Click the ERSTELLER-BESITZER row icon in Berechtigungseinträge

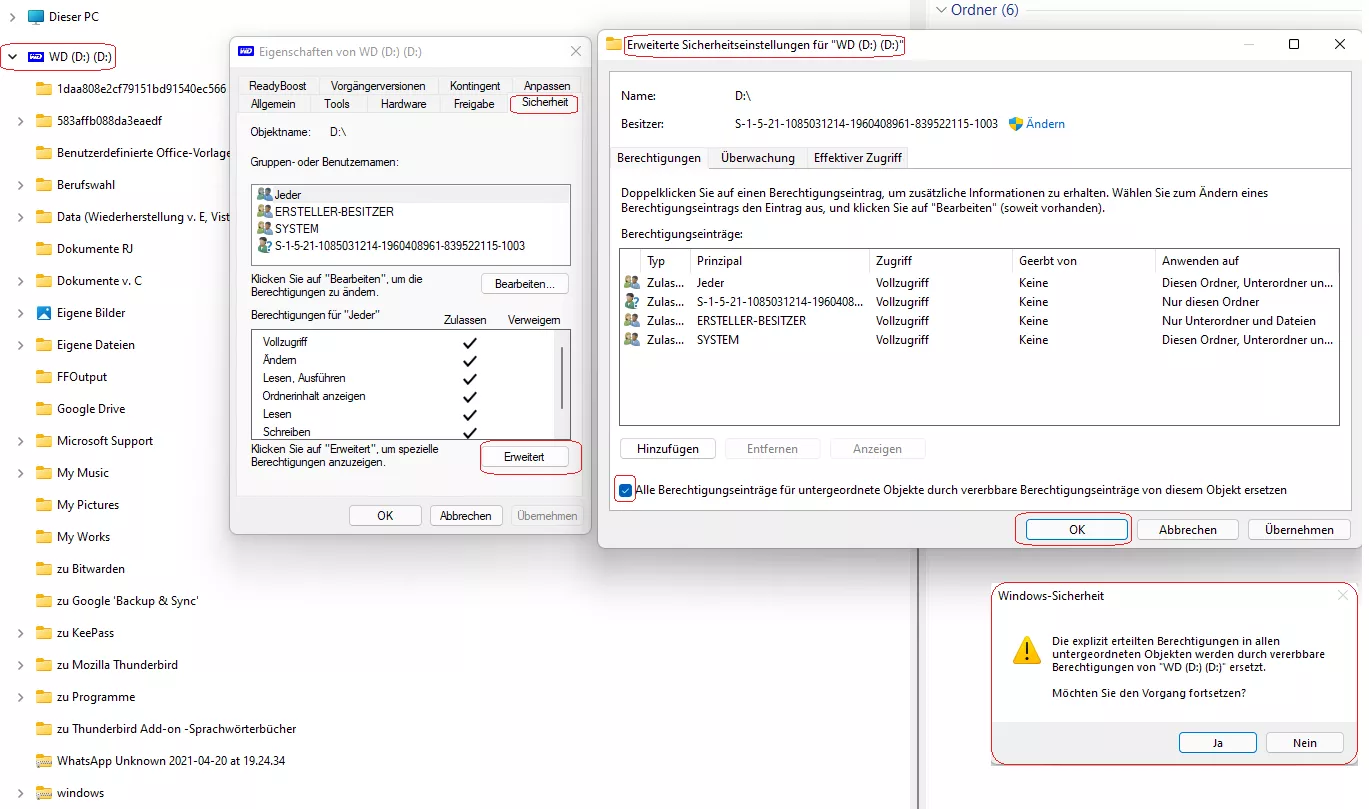coord(632,321)
